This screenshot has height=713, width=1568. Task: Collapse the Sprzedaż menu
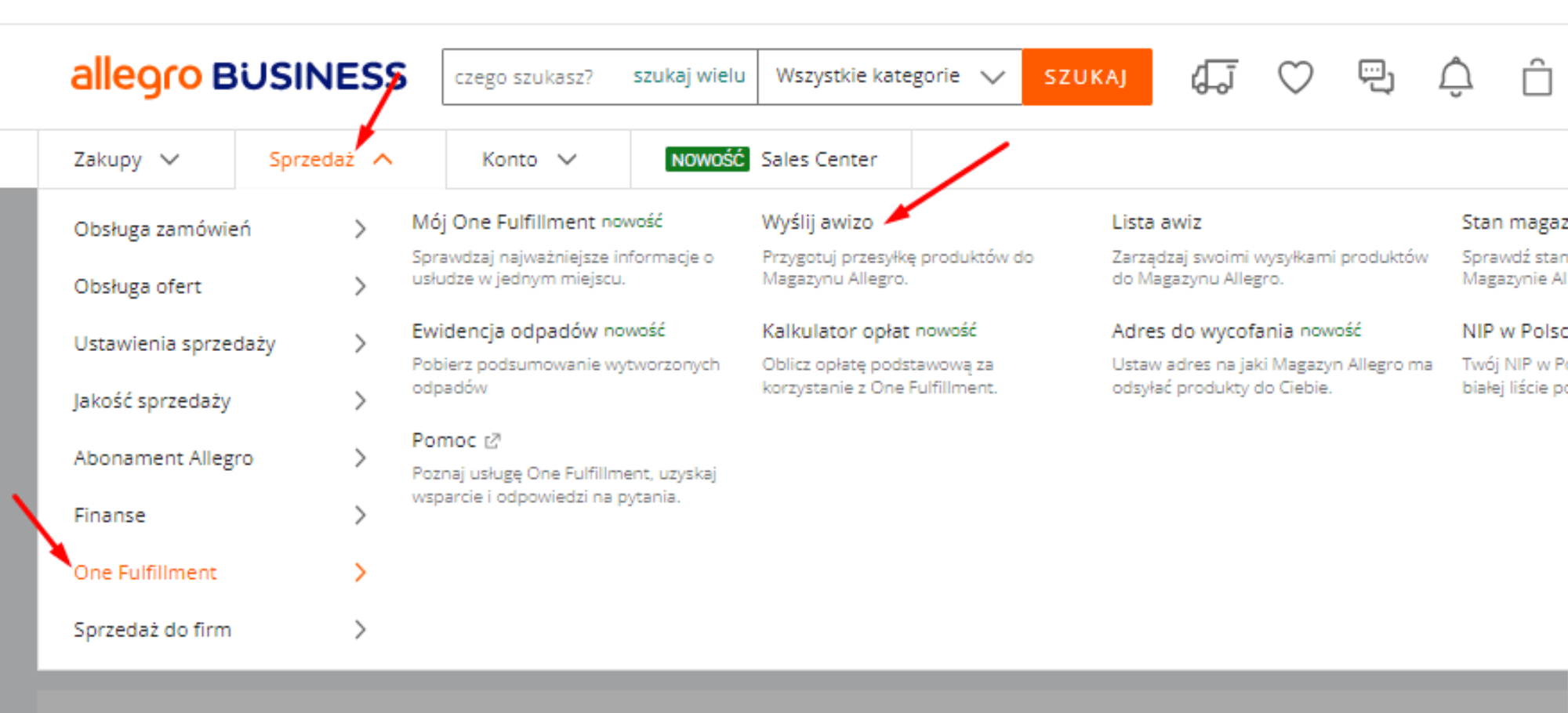click(x=330, y=159)
